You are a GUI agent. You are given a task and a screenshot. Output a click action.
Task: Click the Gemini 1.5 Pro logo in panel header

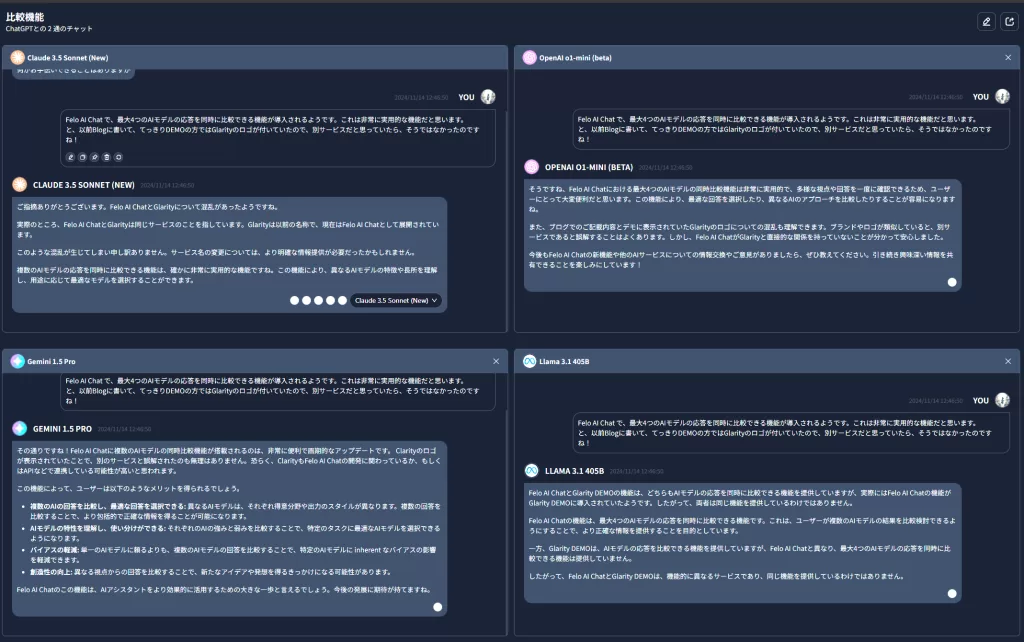tap(18, 361)
